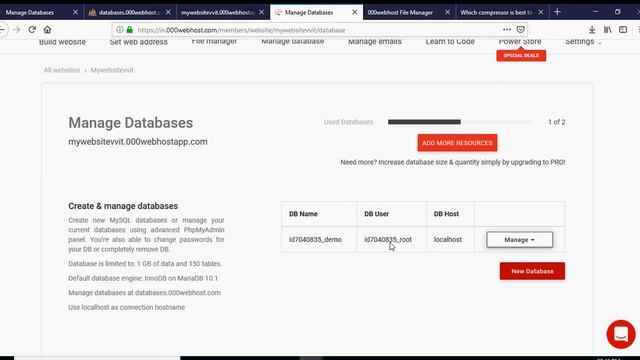
Task: Open the File manager menu item
Action: [214, 41]
